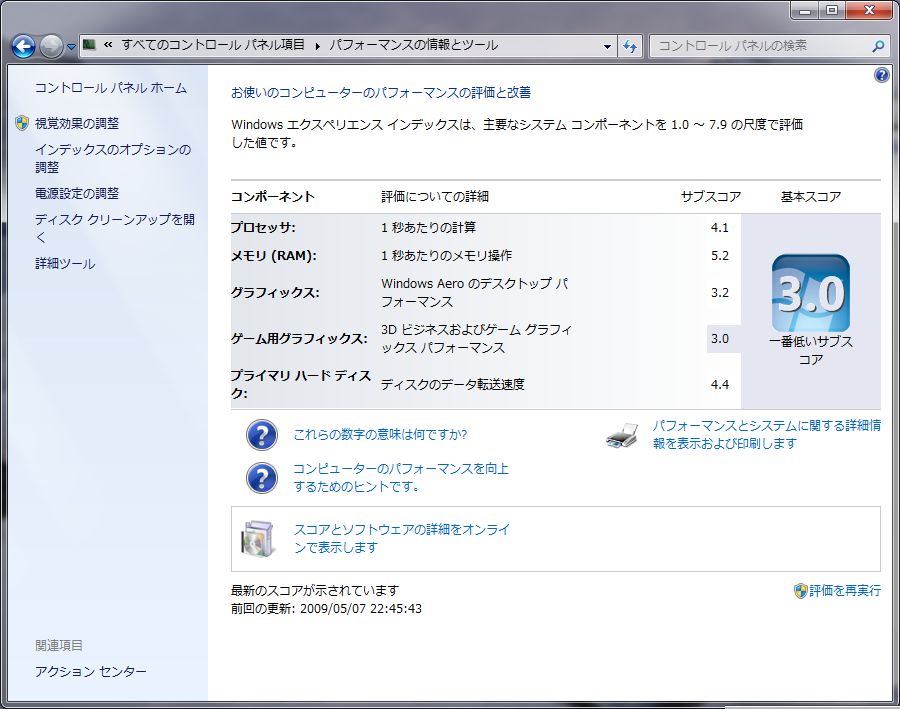Click the 一番低いサブスコア caption
Screen dimensions: 900x709
click(x=810, y=351)
